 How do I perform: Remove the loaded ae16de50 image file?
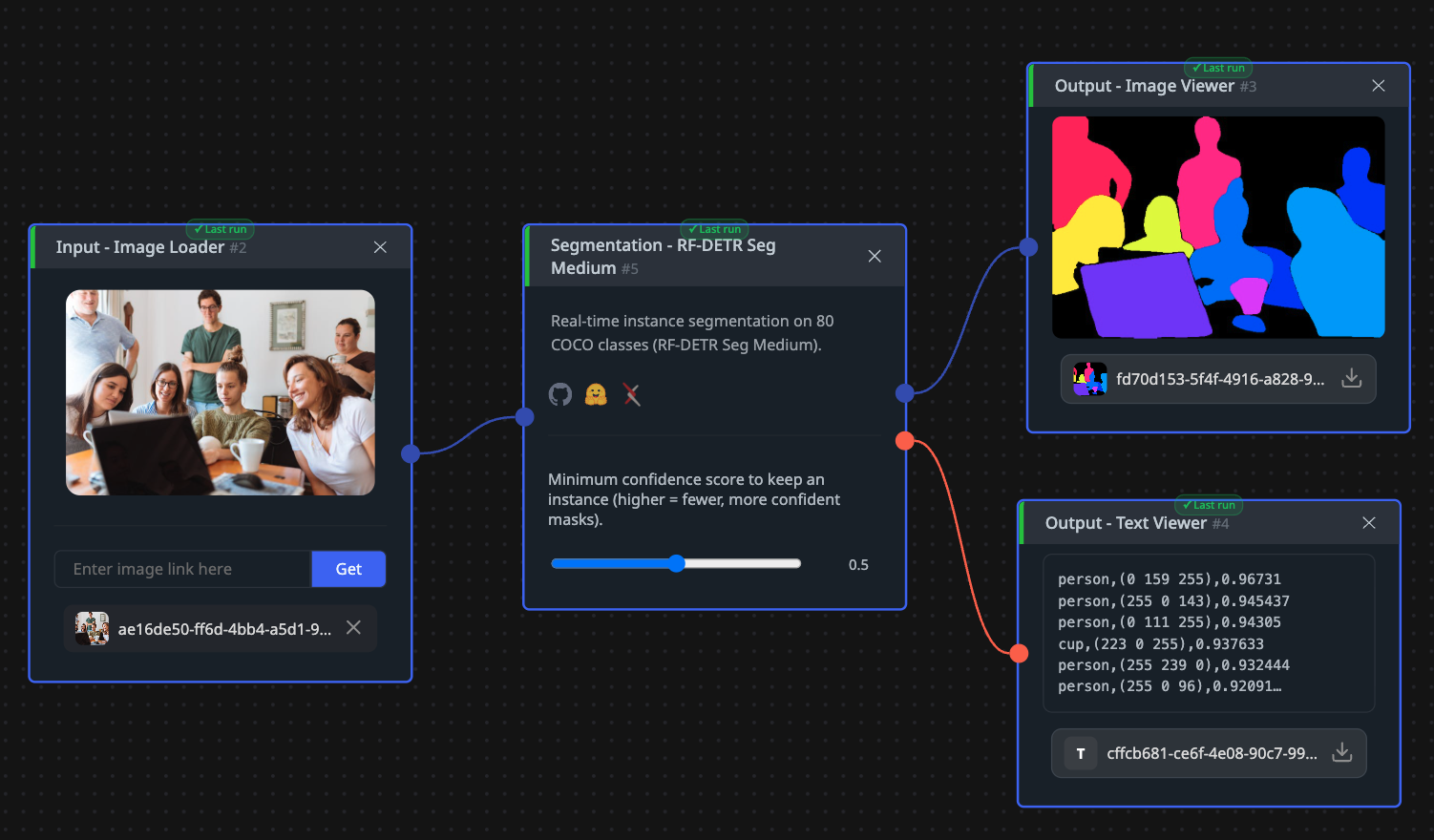pyautogui.click(x=353, y=628)
